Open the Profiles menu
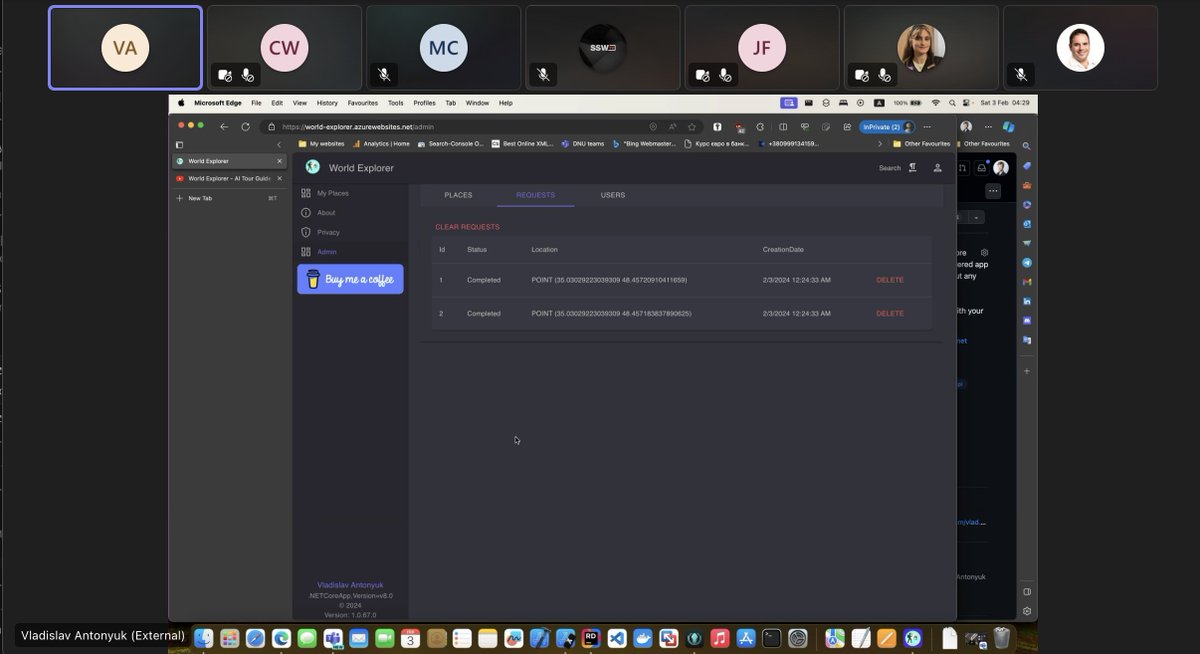The image size is (1200, 654). [x=424, y=103]
